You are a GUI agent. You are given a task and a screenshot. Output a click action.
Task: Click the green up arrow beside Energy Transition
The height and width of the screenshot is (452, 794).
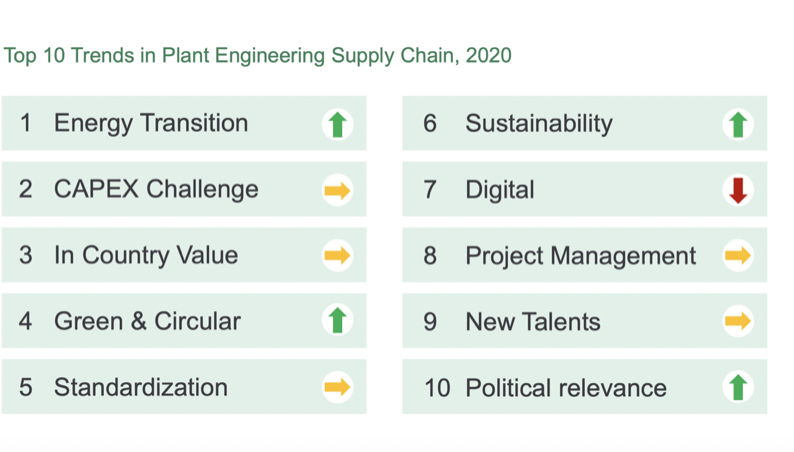coord(338,124)
